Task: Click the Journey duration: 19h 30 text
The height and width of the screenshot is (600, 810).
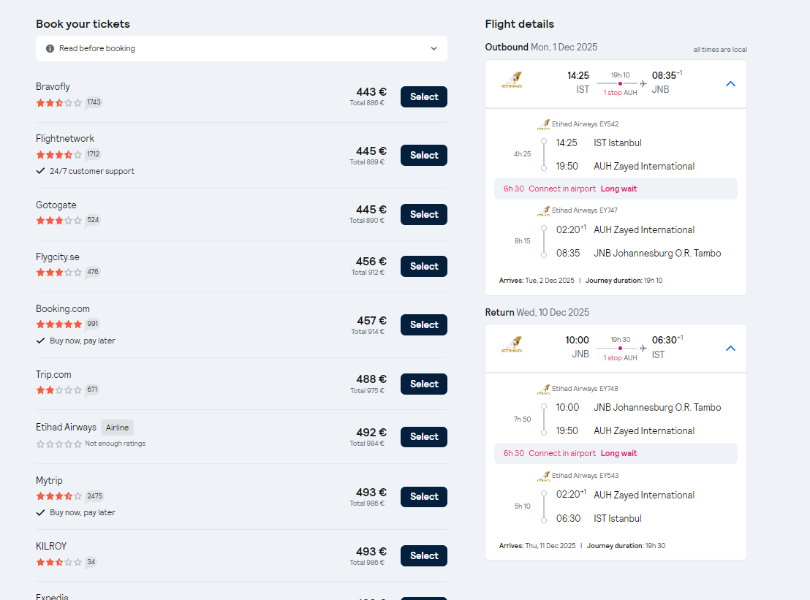Action: 626,546
